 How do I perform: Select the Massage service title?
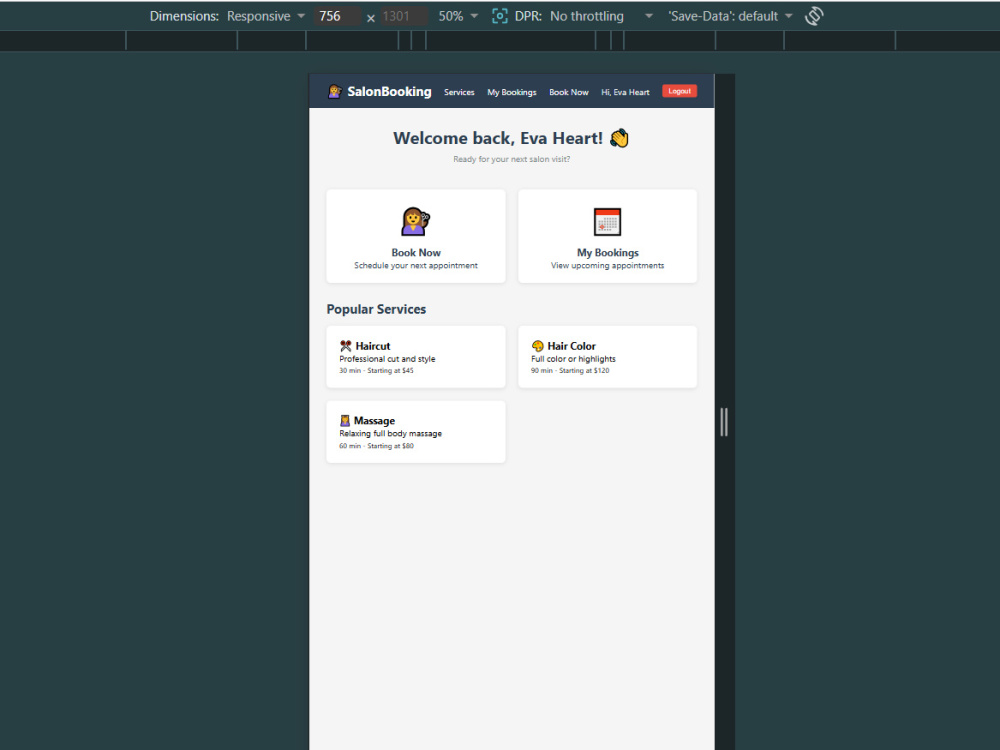pos(374,421)
